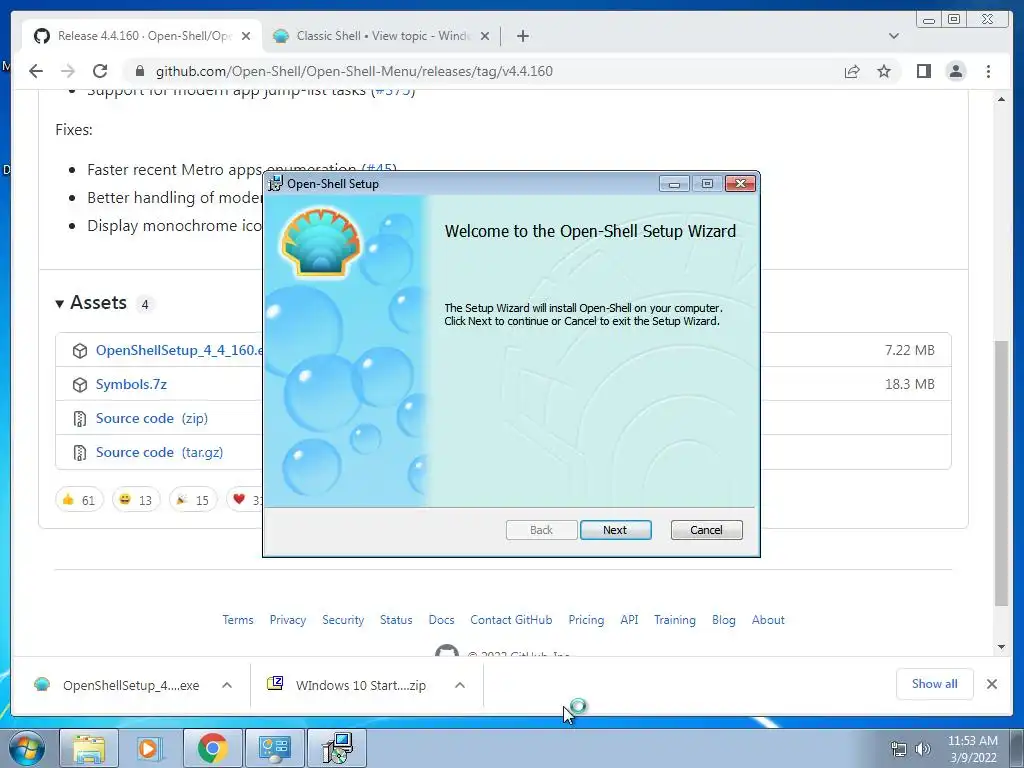
Task: Open Chrome profile avatar menu
Action: tap(955, 71)
